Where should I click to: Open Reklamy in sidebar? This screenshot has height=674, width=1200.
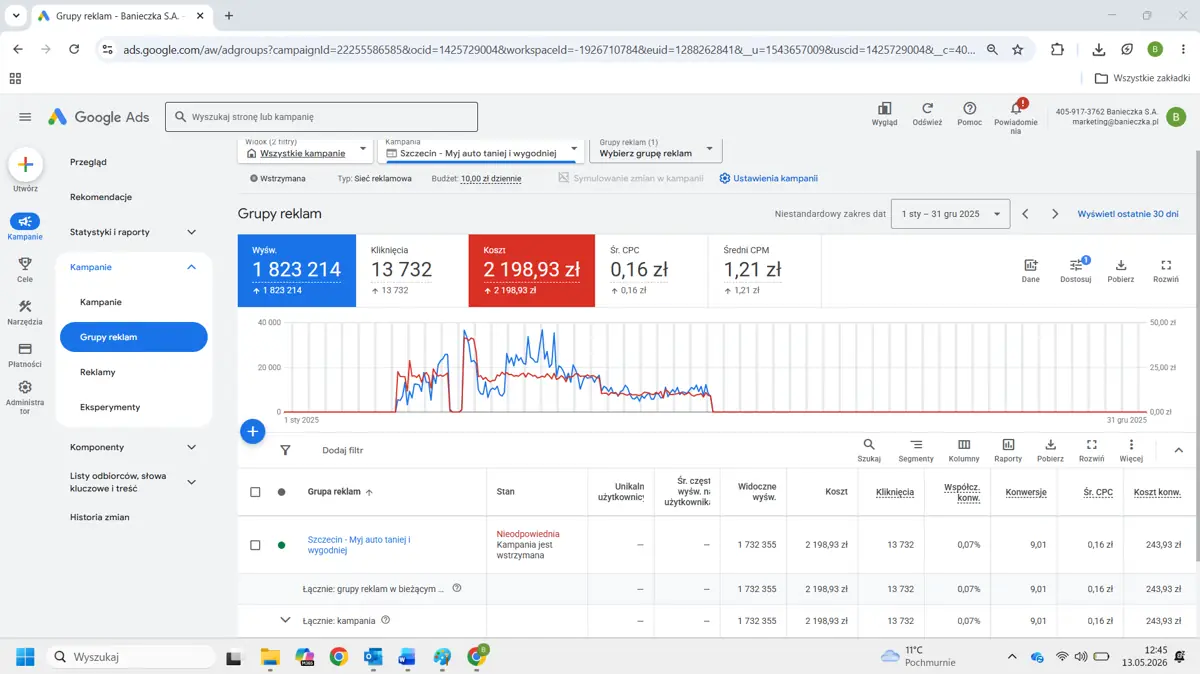click(98, 372)
